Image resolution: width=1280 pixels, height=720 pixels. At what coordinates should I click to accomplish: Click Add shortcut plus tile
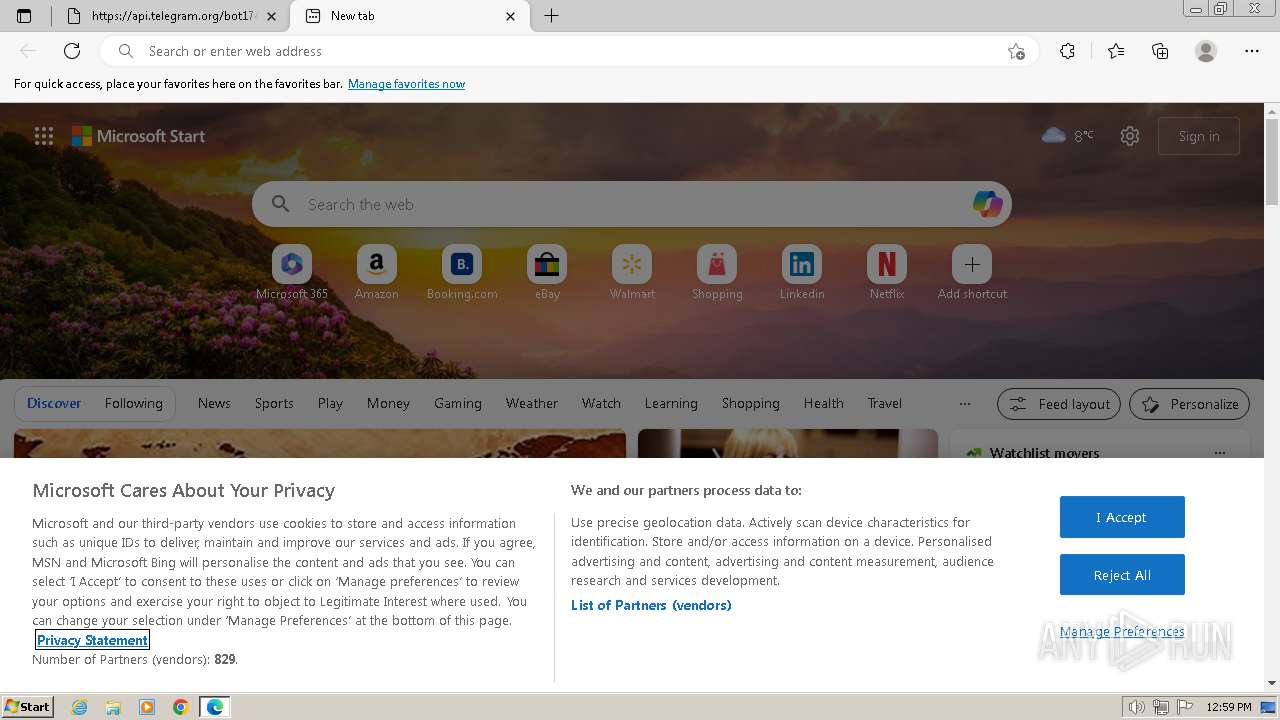pos(972,272)
